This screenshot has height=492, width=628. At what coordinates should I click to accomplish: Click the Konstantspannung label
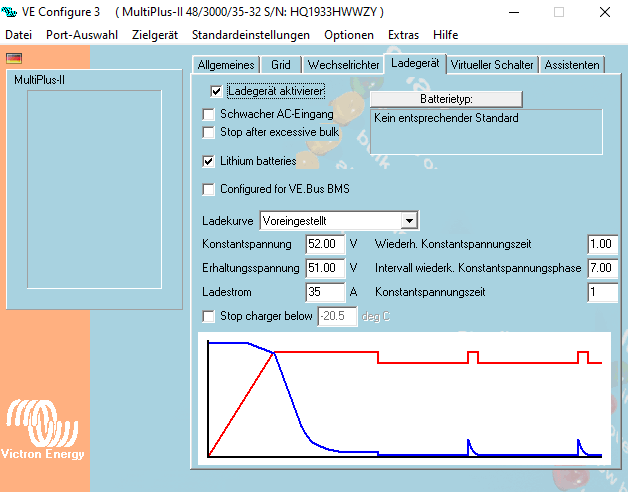tap(247, 244)
